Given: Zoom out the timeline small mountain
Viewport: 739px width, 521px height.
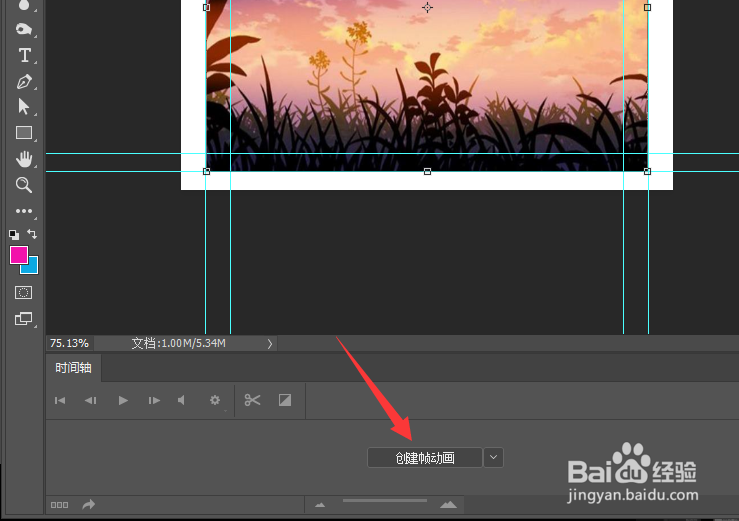Looking at the screenshot, I should pyautogui.click(x=320, y=505).
